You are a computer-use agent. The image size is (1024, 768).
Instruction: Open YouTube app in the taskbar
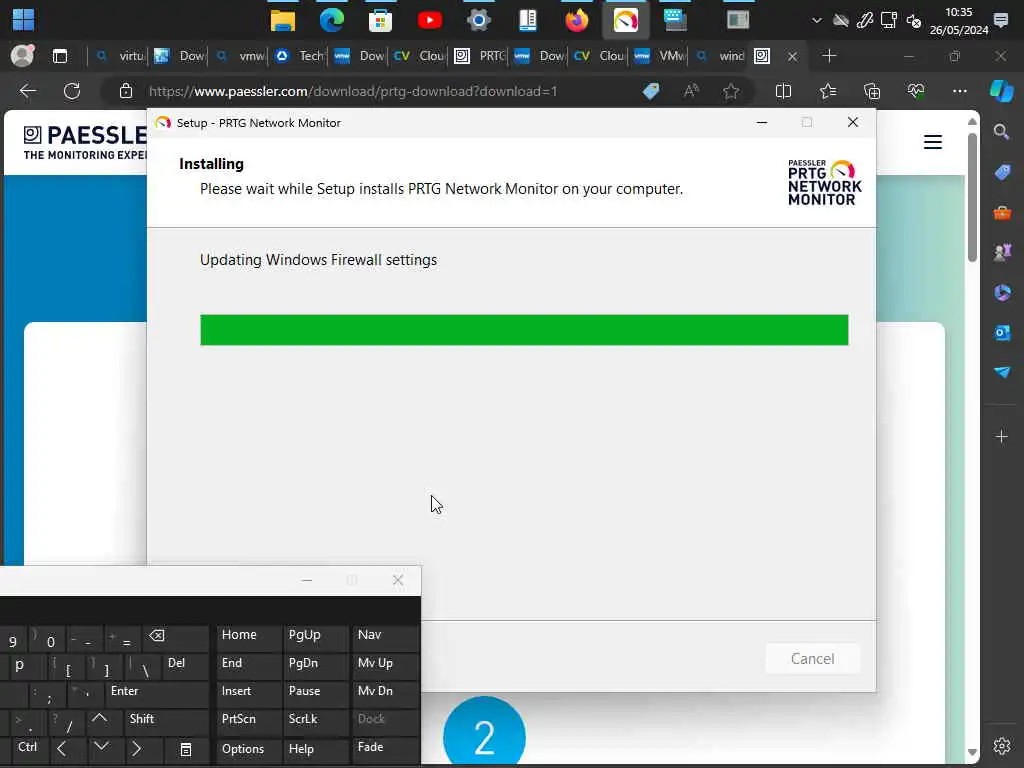click(429, 20)
